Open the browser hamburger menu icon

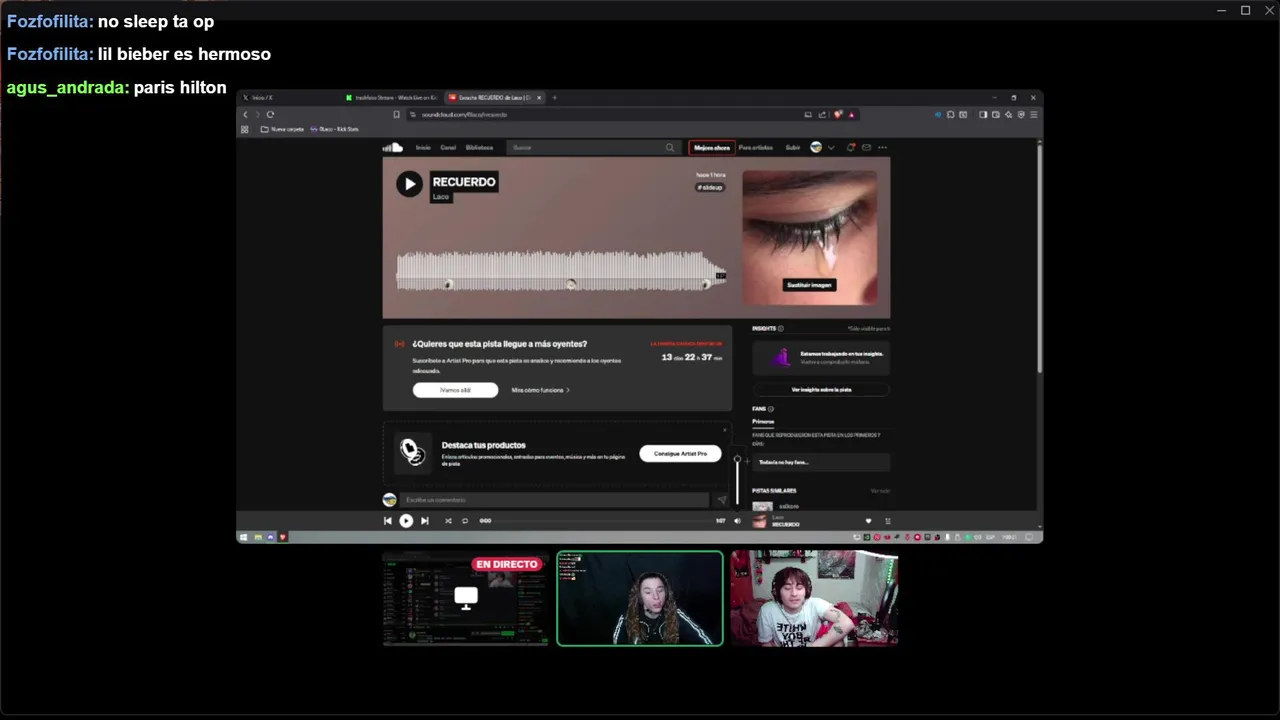pos(1033,115)
